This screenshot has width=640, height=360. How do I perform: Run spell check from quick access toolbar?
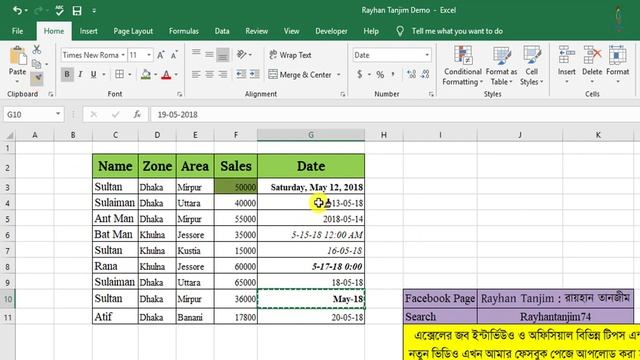(x=59, y=10)
